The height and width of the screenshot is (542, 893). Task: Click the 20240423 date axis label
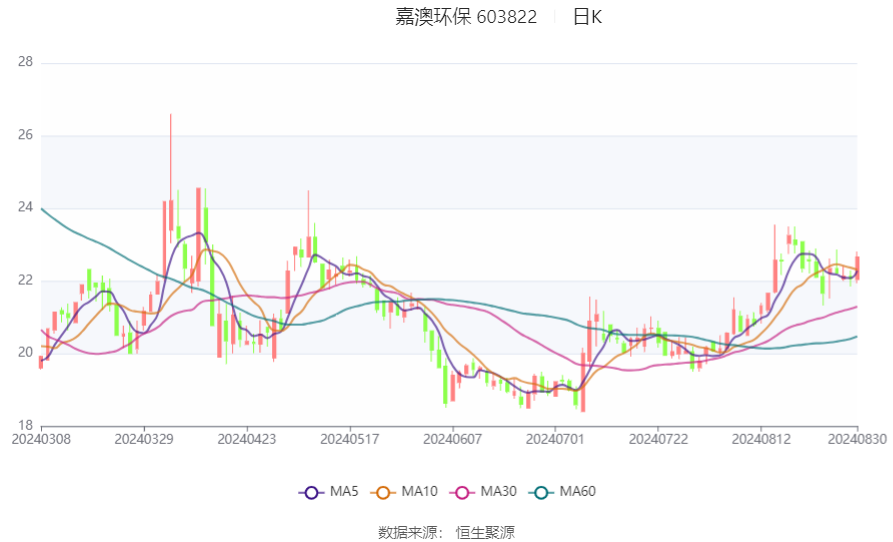pyautogui.click(x=247, y=440)
